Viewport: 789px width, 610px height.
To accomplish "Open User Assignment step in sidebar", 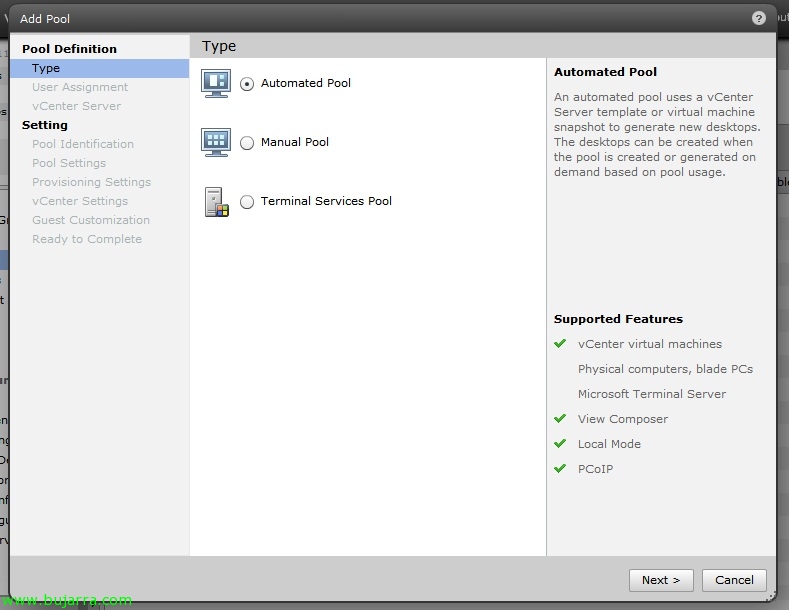I will tap(80, 87).
